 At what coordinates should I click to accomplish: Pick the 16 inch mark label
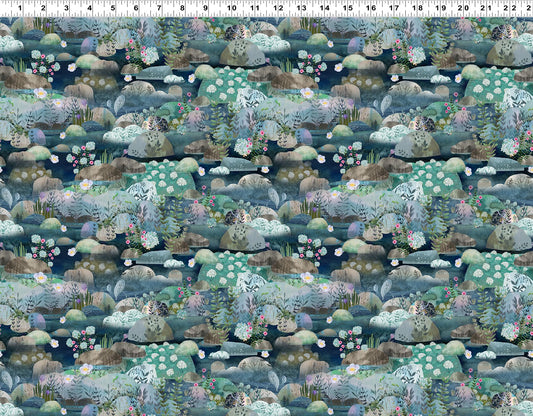(x=371, y=8)
